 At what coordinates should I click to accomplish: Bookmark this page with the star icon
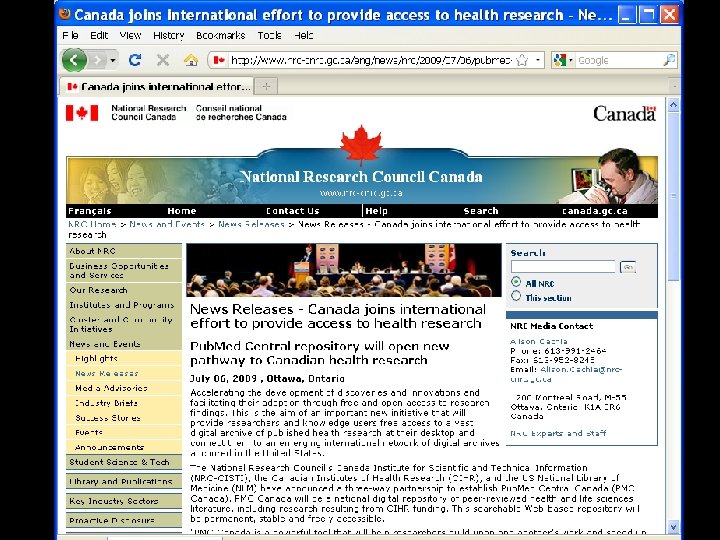point(522,60)
